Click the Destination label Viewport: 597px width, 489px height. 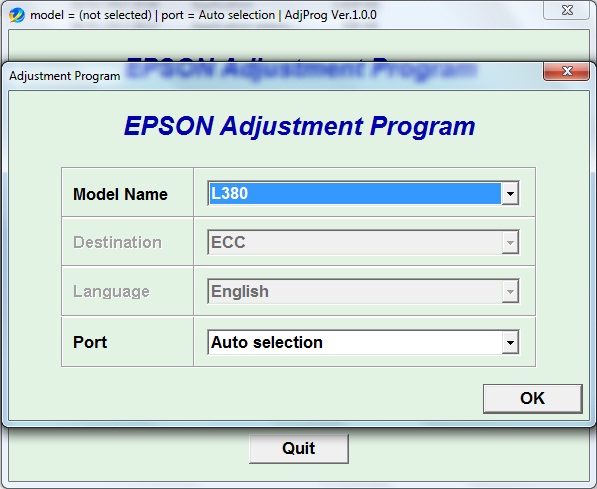coord(117,242)
